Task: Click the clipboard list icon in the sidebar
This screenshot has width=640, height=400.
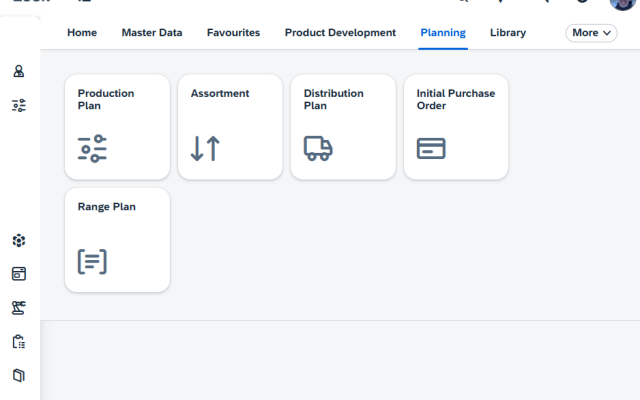Action: point(19,341)
